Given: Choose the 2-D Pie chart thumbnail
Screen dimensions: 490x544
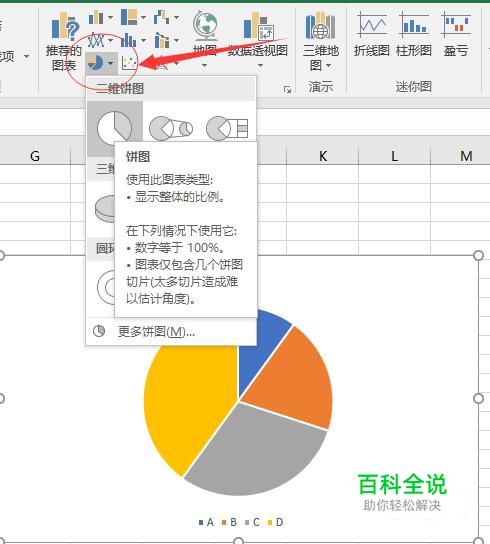Looking at the screenshot, I should pyautogui.click(x=115, y=128).
